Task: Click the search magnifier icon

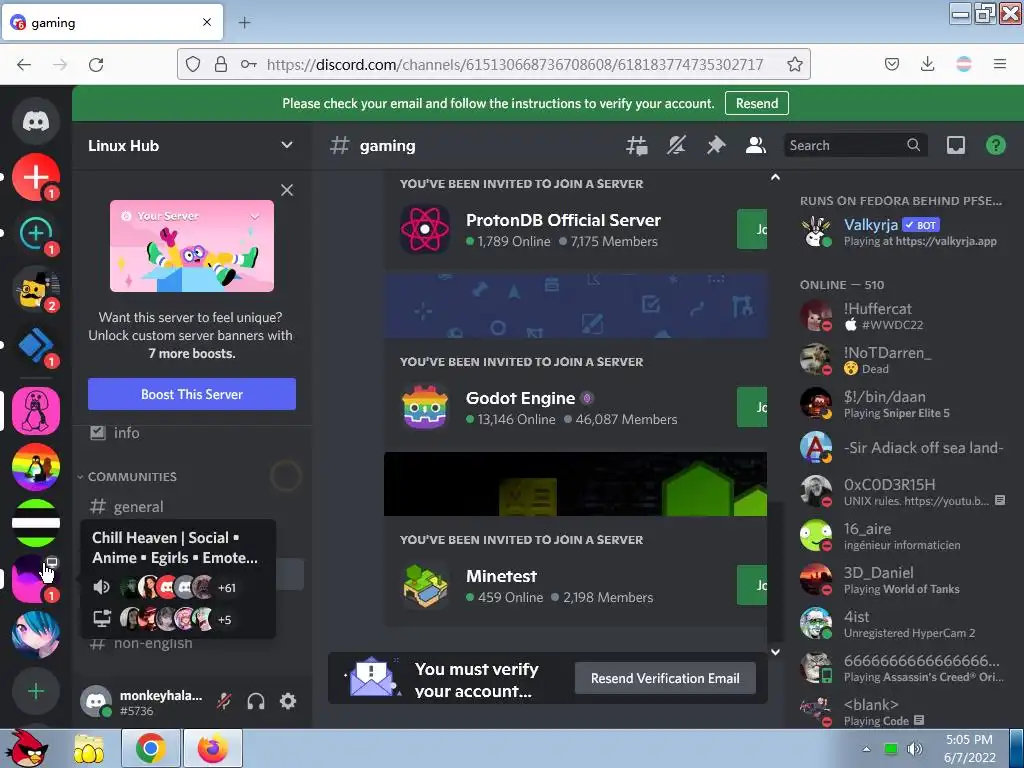Action: [x=914, y=145]
